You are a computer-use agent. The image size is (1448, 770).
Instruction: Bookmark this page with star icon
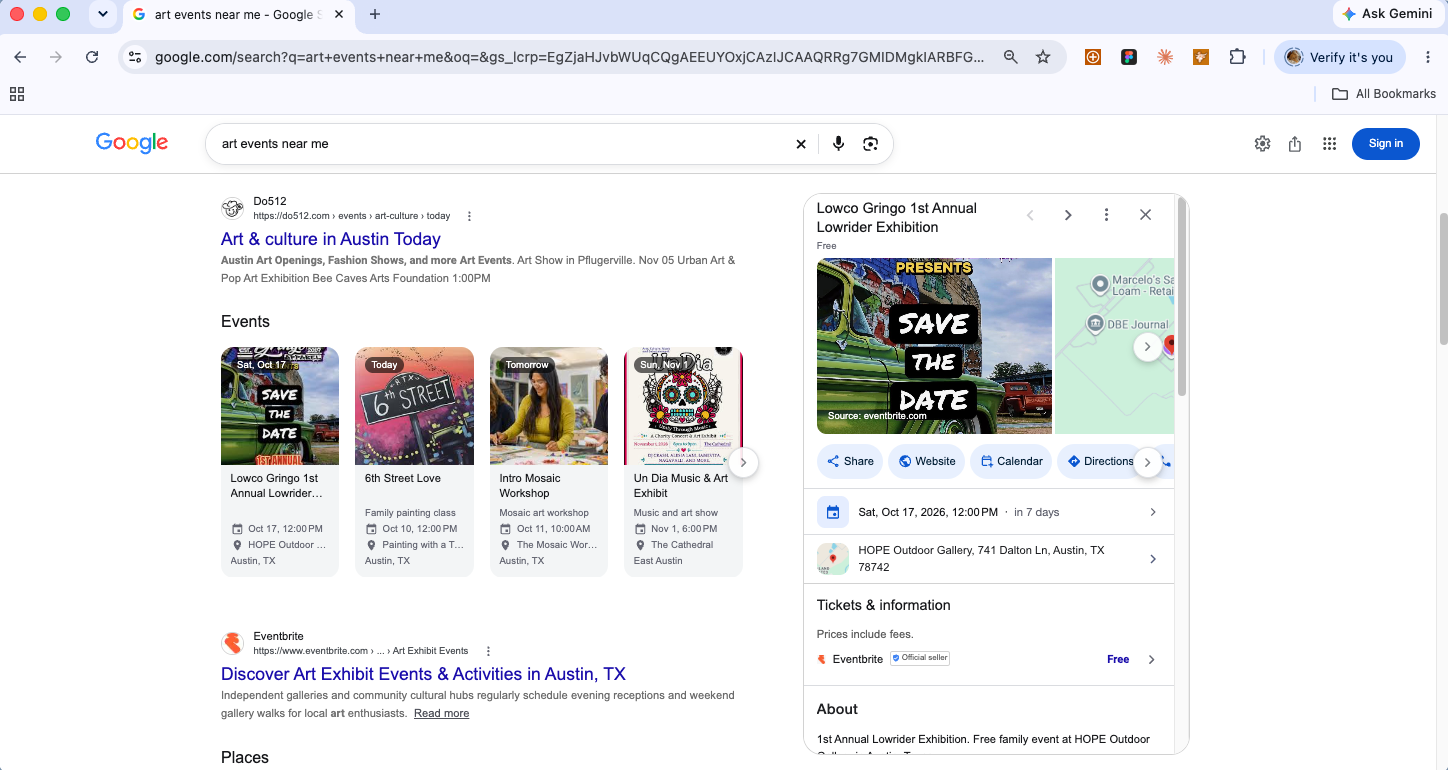[x=1043, y=57]
